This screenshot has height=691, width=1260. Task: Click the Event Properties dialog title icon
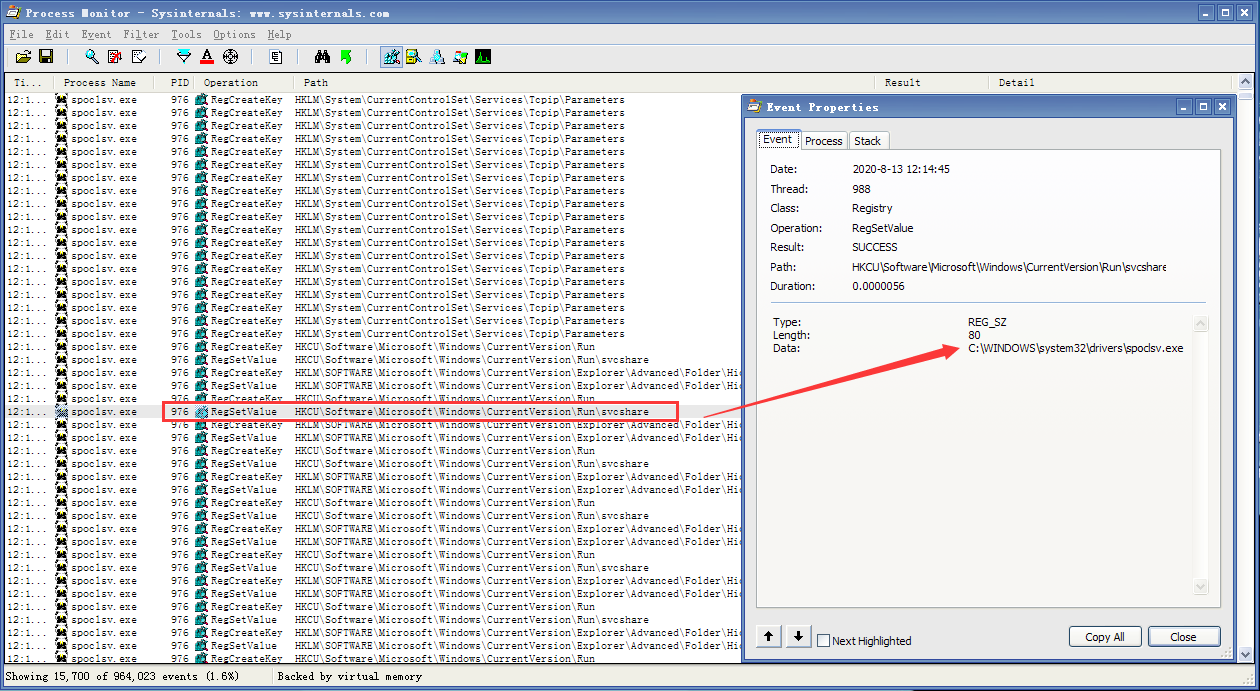755,107
